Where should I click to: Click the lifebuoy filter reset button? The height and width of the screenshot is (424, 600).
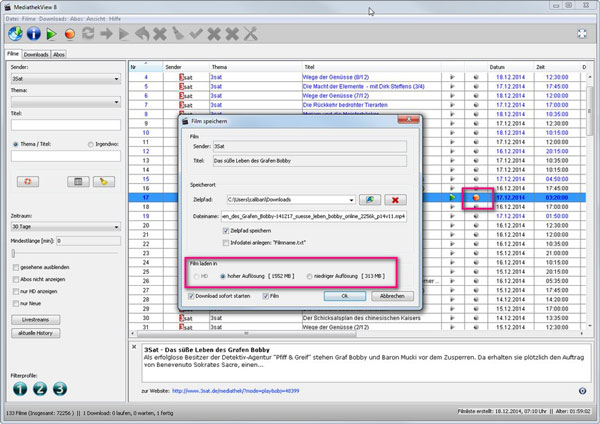click(28, 181)
